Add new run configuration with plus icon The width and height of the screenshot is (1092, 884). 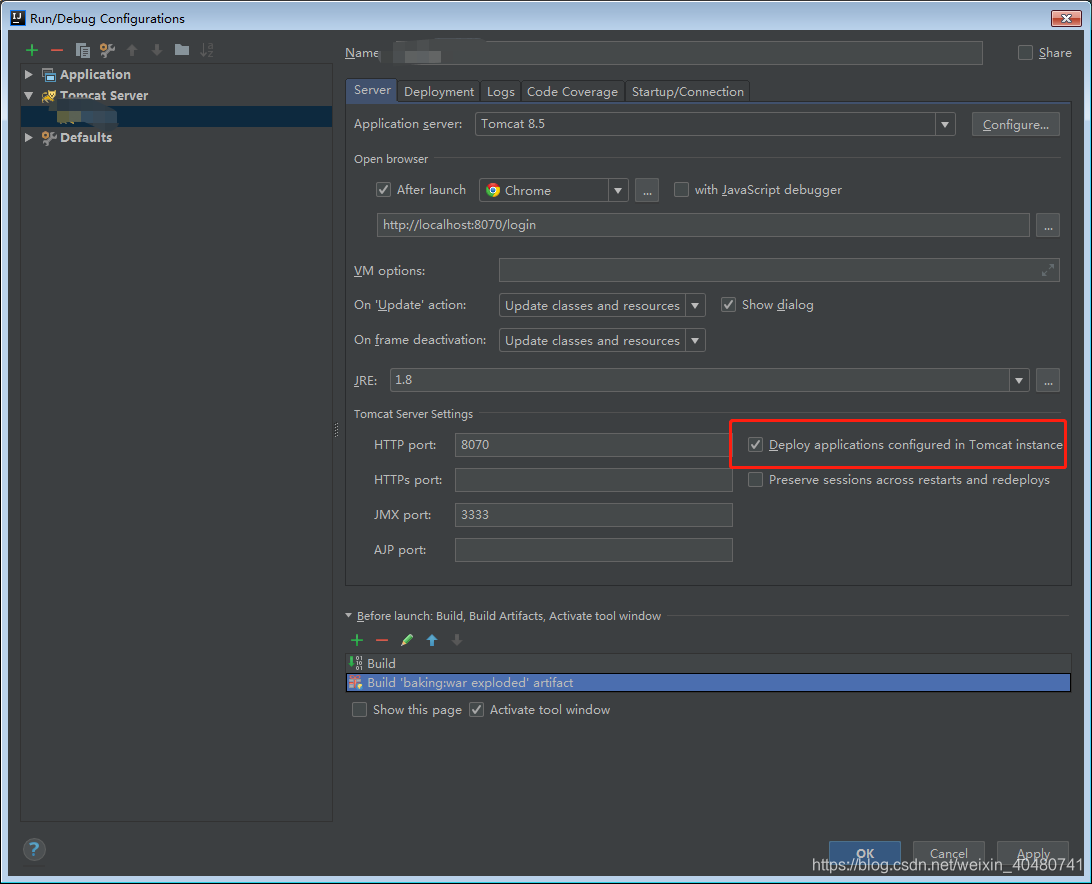[x=32, y=50]
